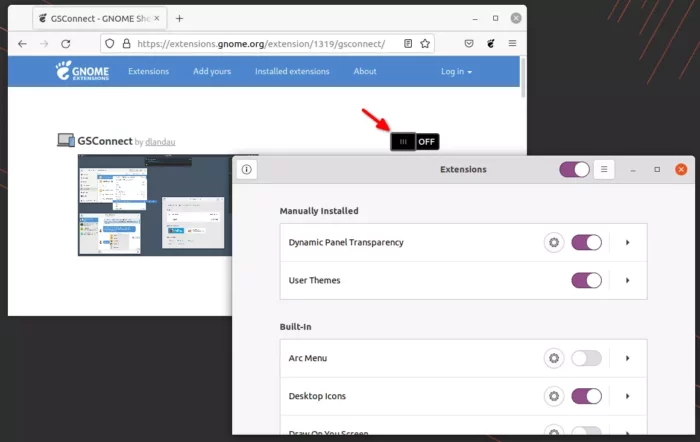Disable Dynamic Panel Transparency extension
This screenshot has width=700, height=442.
(587, 242)
